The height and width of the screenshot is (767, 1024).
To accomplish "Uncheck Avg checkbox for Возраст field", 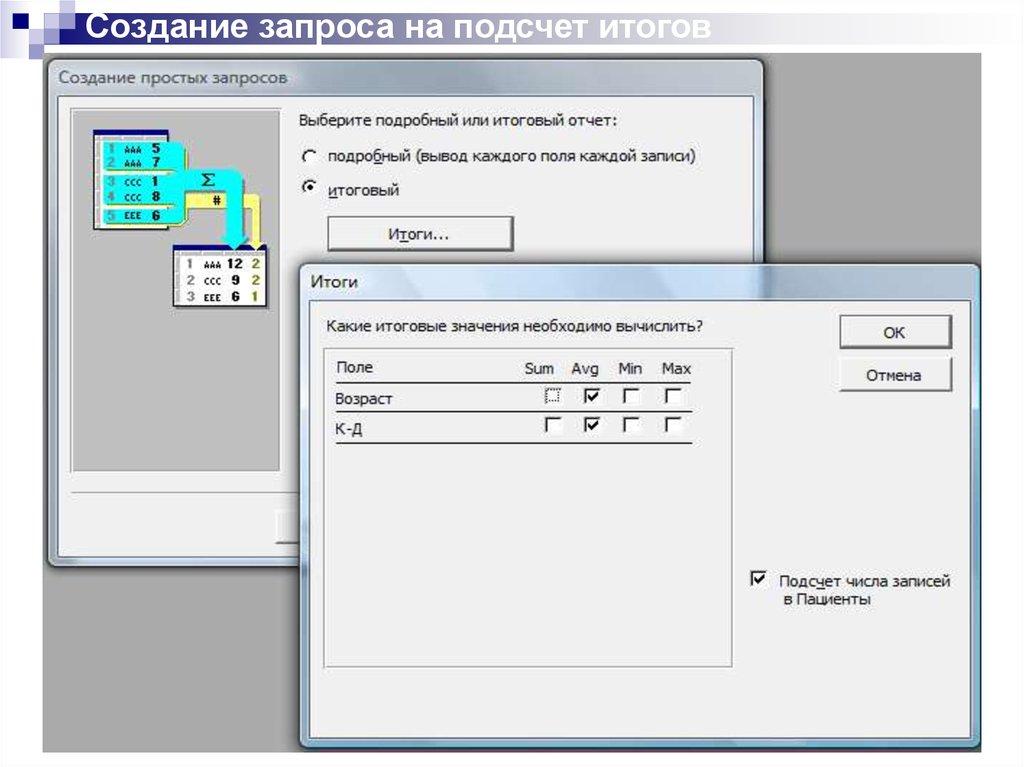I will click(592, 396).
